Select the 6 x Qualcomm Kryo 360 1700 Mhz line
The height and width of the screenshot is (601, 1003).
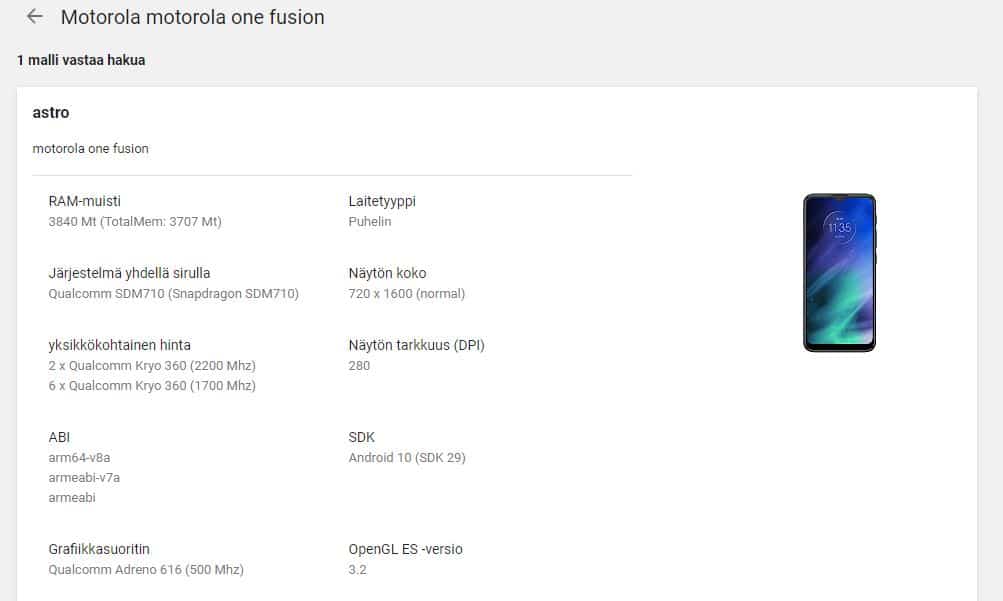click(x=152, y=386)
